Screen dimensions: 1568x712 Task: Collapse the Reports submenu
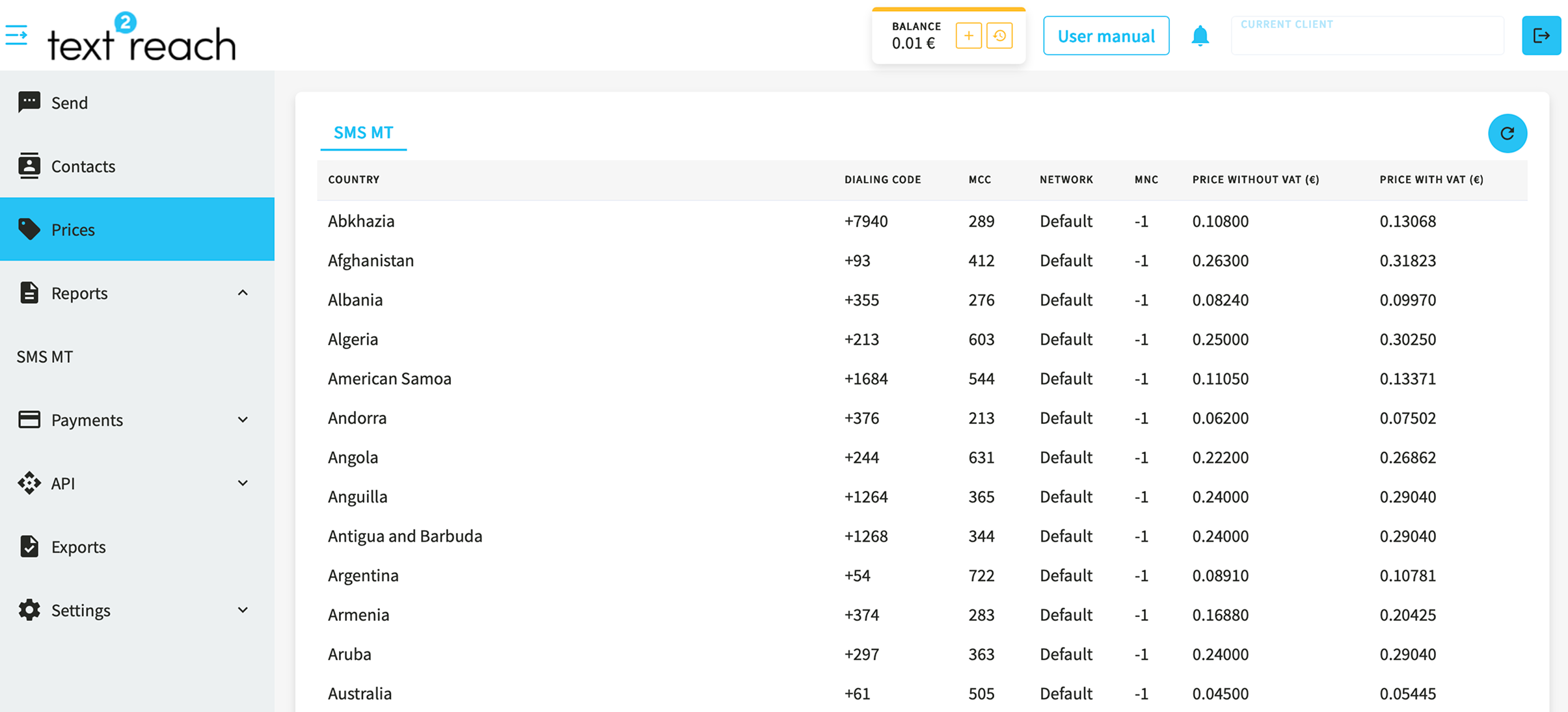[243, 293]
